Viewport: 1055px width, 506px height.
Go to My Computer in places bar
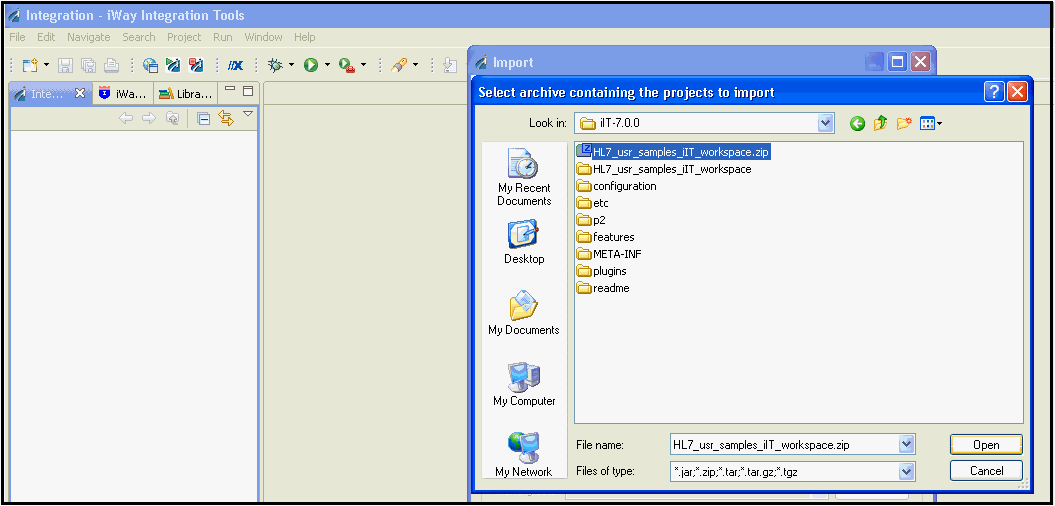524,384
